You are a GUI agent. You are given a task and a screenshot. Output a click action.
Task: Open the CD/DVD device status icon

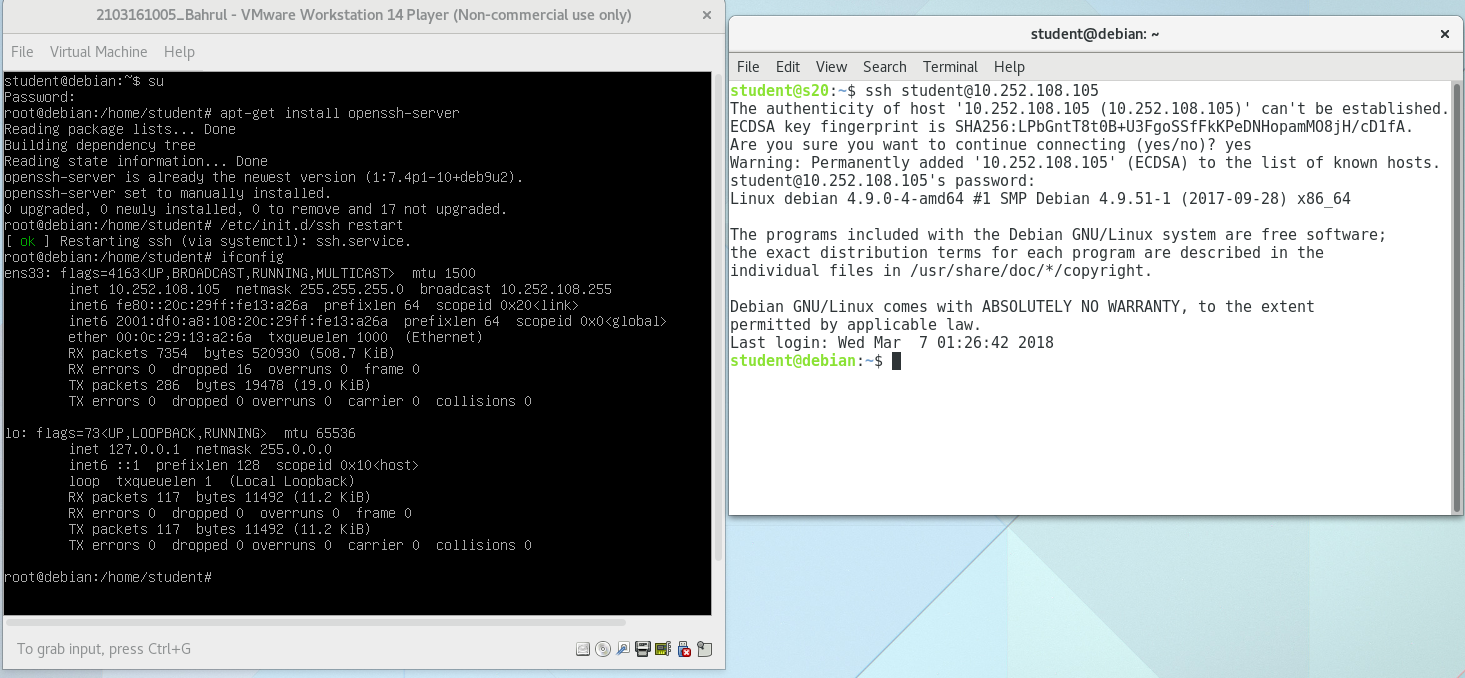[603, 648]
